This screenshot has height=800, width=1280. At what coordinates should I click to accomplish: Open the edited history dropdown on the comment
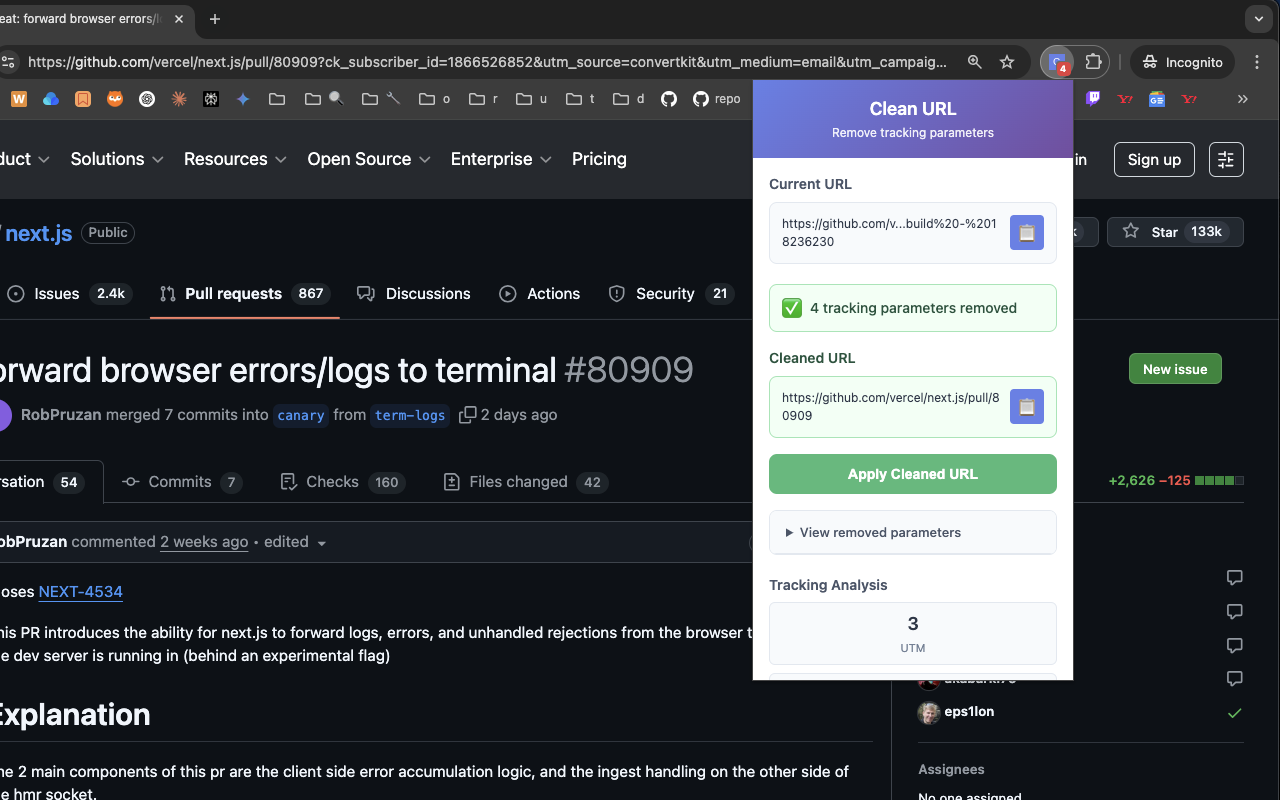pos(295,542)
